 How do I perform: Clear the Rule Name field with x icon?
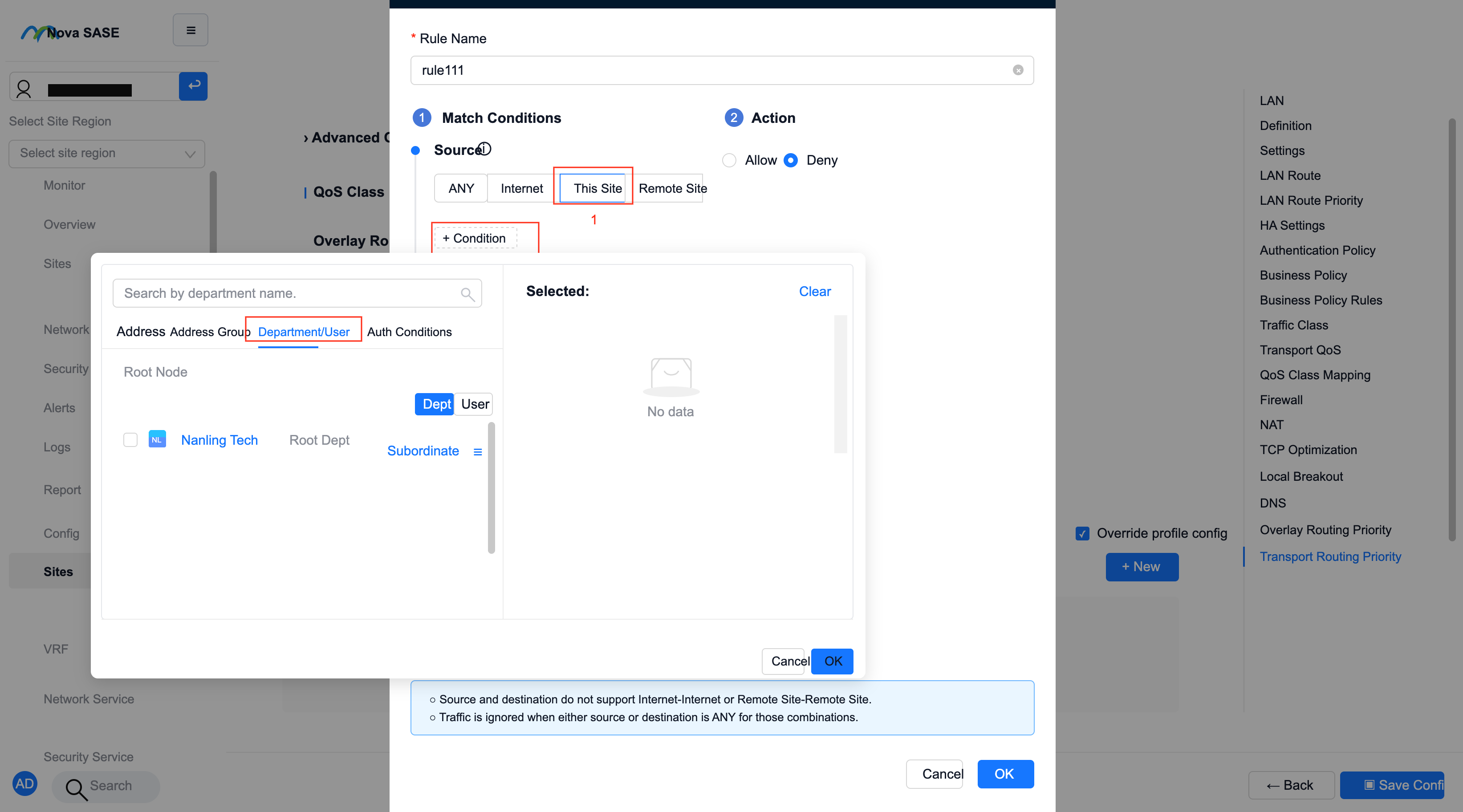[1018, 70]
